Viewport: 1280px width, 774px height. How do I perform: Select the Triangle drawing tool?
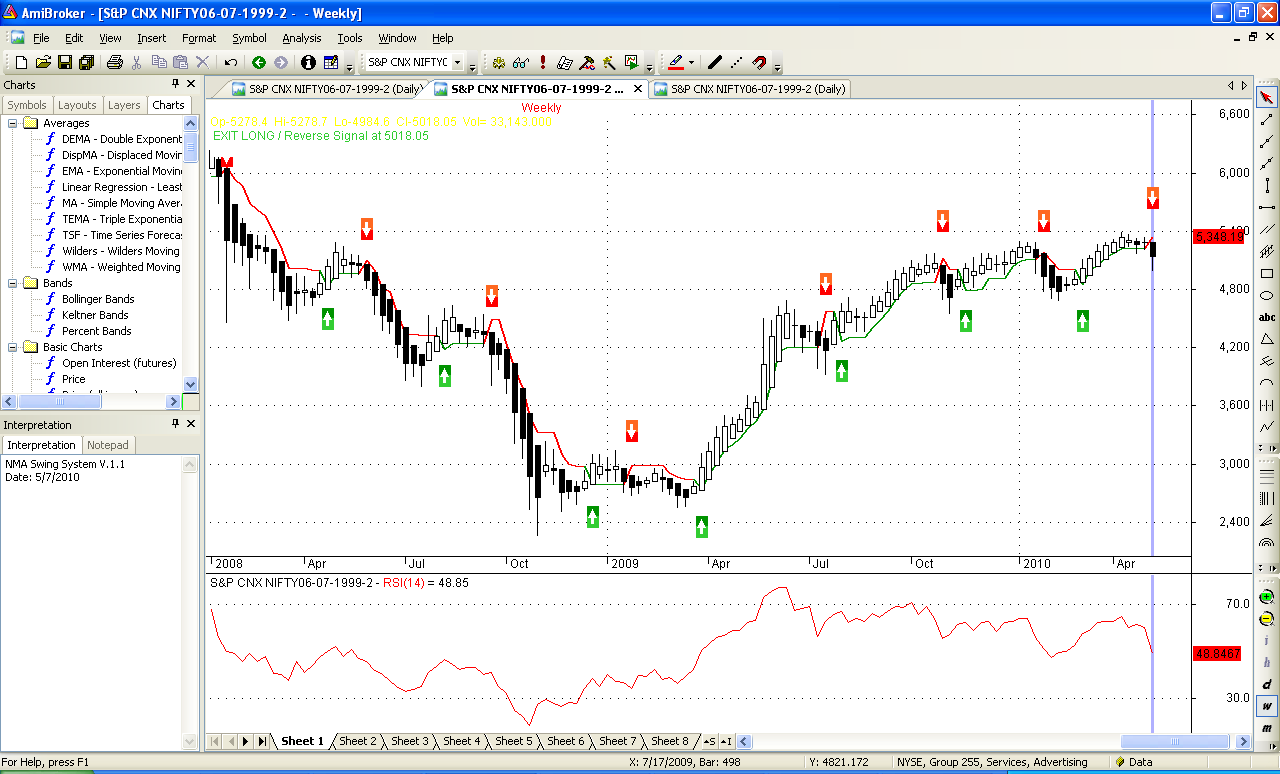pyautogui.click(x=1267, y=339)
